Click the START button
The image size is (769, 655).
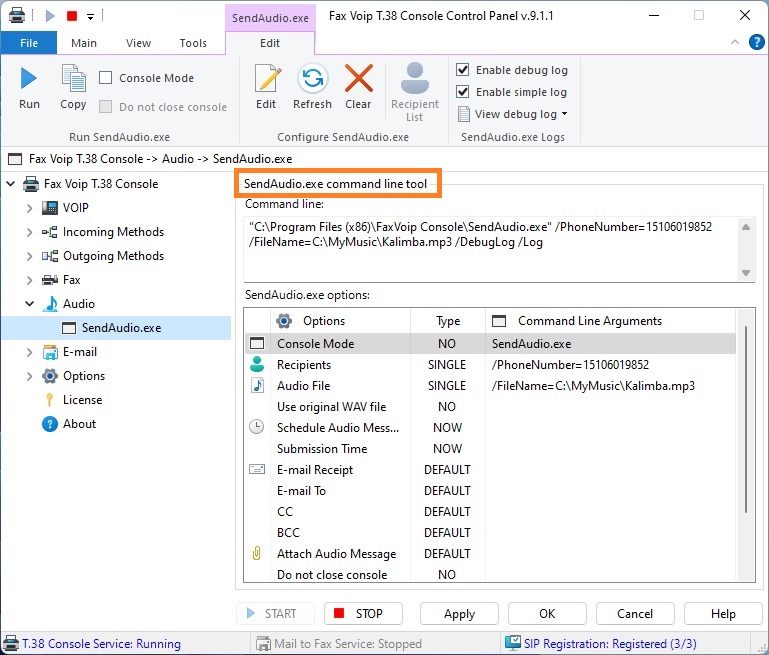point(275,613)
